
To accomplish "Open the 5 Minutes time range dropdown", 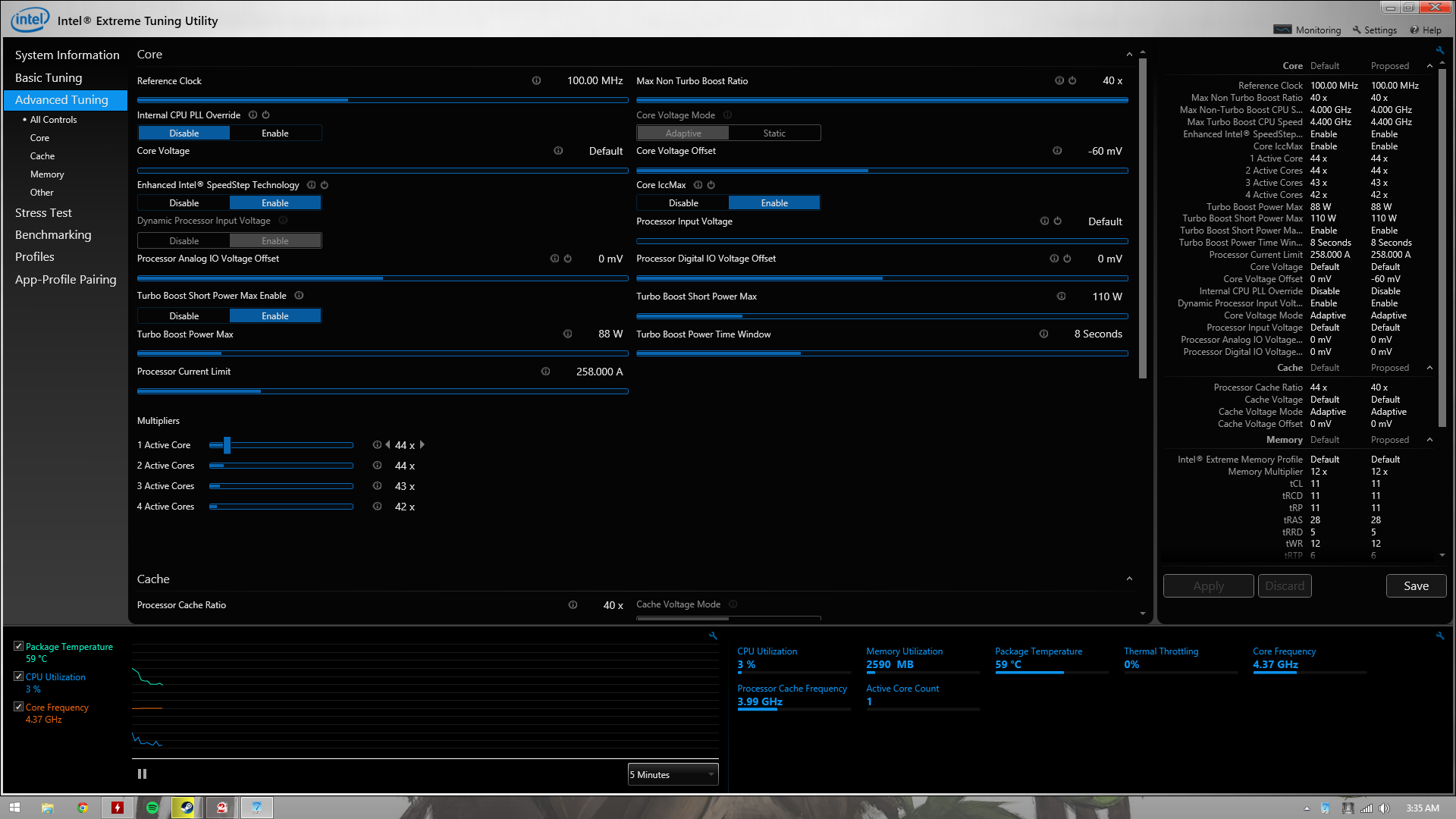I will pos(673,775).
